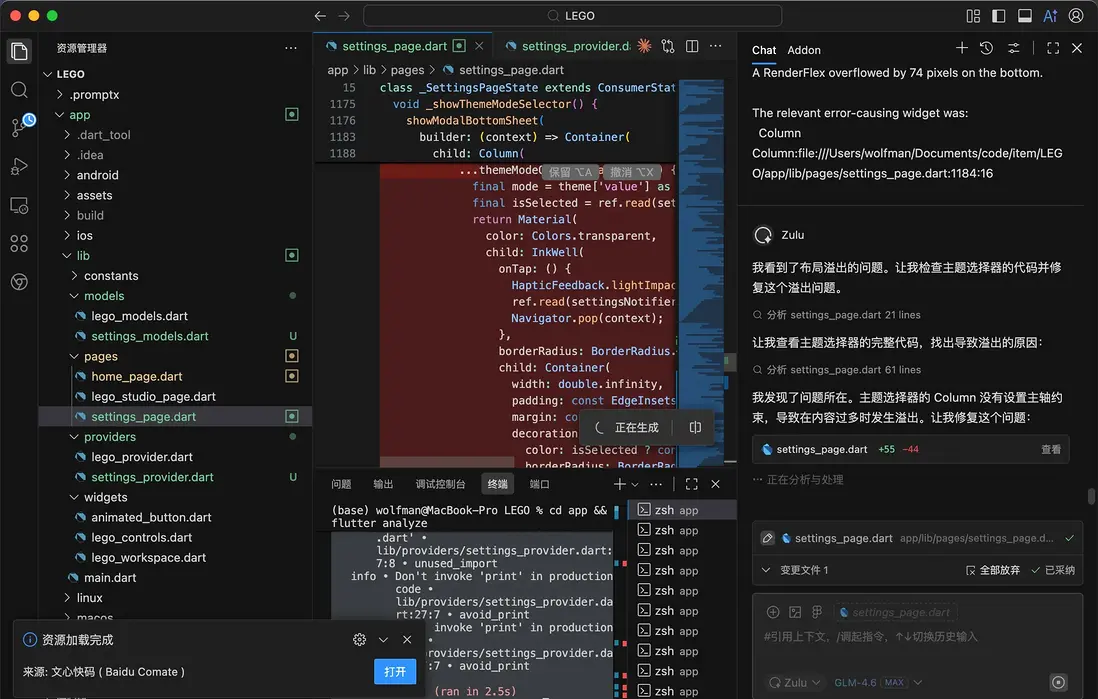The height and width of the screenshot is (699, 1098).
Task: Click the blue 打开 button in notification
Action: pos(395,672)
